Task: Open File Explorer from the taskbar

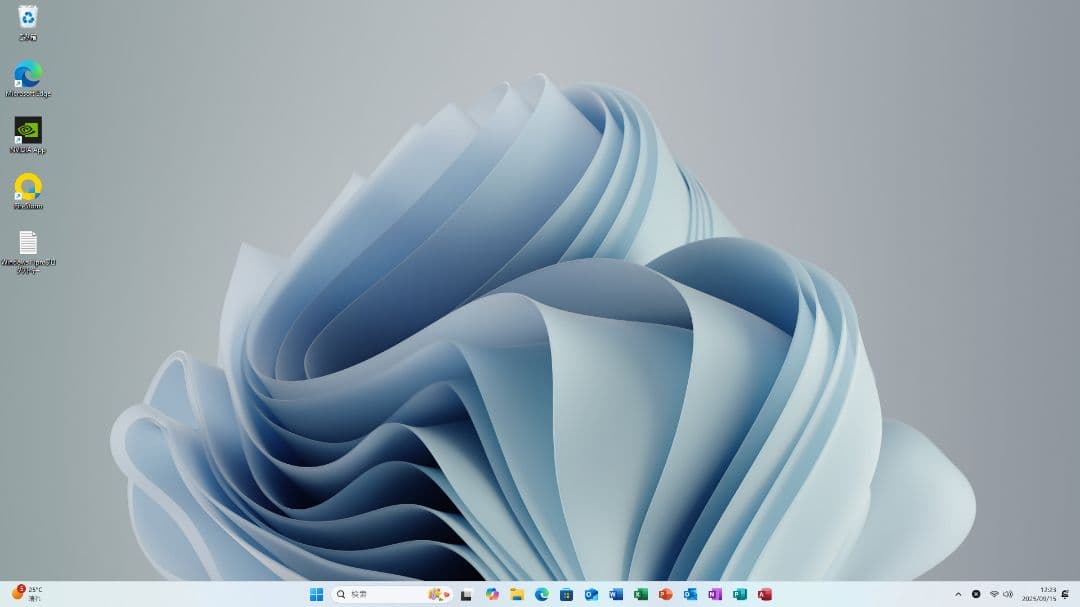Action: point(517,594)
